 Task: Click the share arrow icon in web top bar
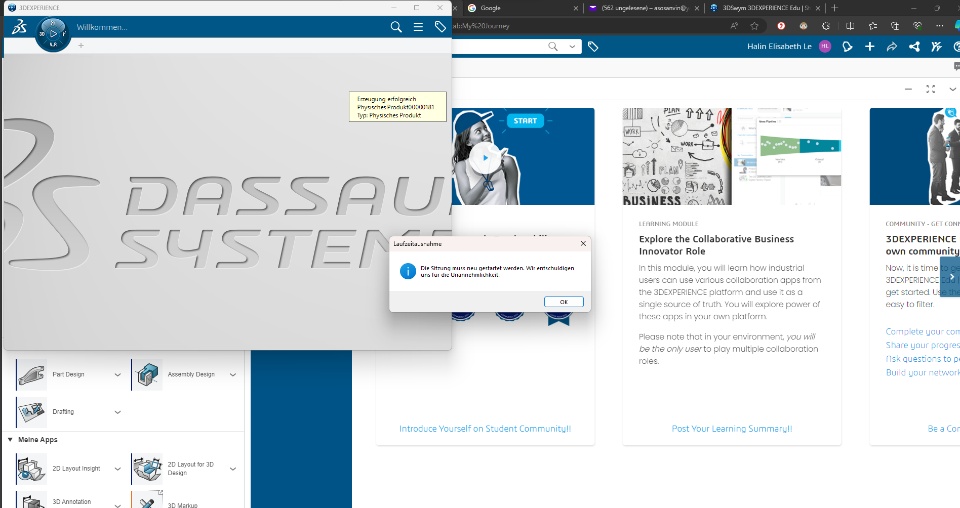(x=891, y=47)
